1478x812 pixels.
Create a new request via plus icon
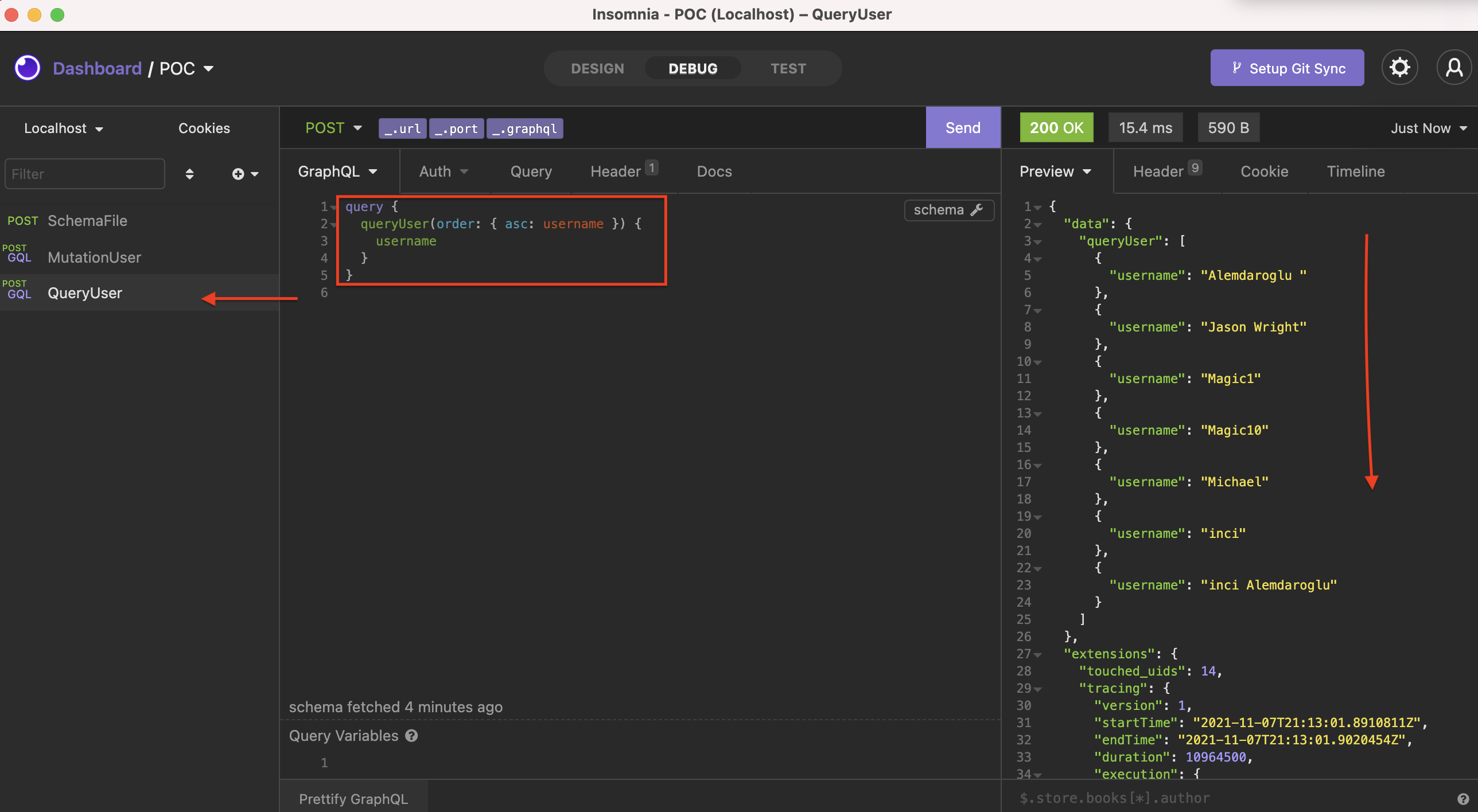tap(239, 174)
